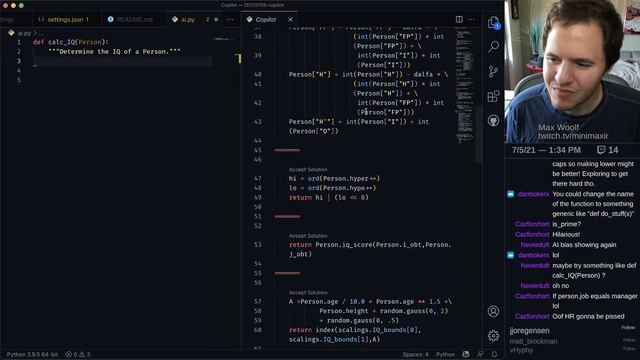
Task: Click the Copilot panel minimap
Action: click(464, 86)
